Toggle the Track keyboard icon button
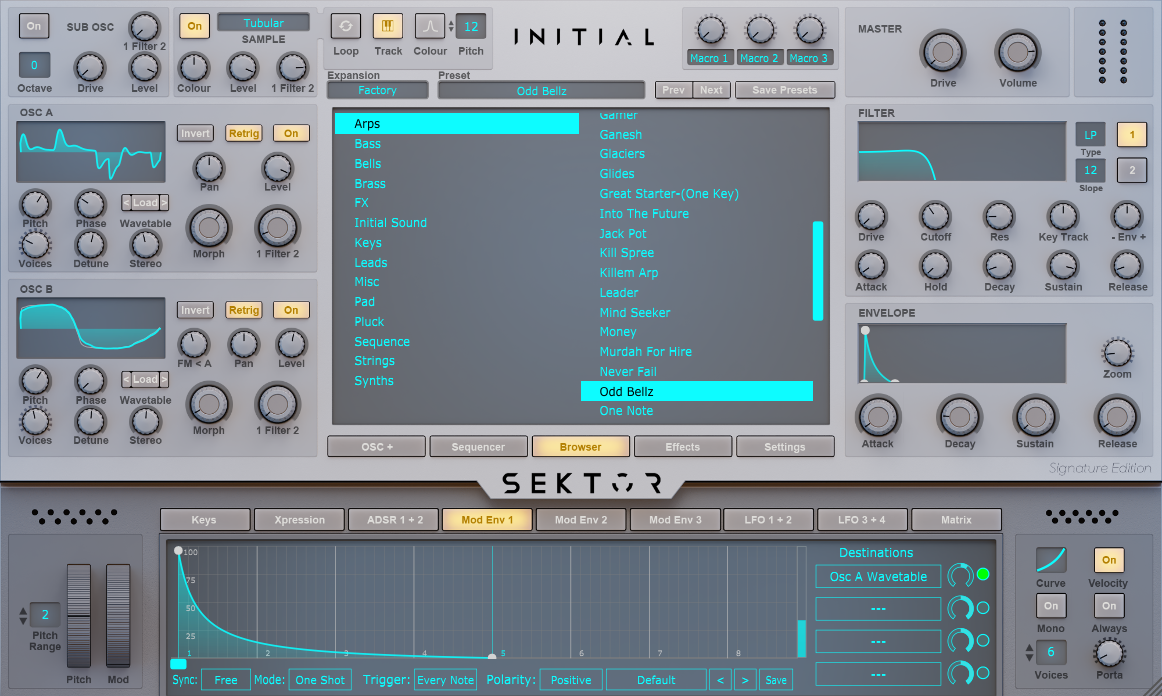 point(388,27)
